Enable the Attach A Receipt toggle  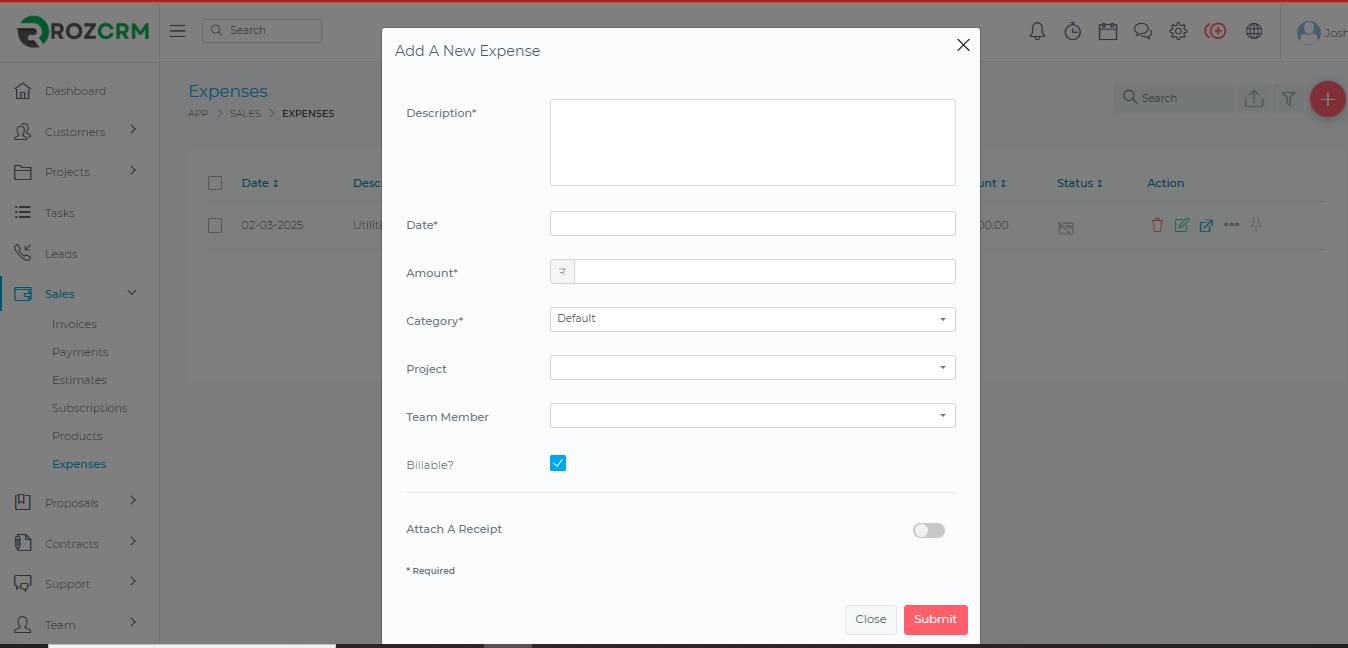(928, 530)
